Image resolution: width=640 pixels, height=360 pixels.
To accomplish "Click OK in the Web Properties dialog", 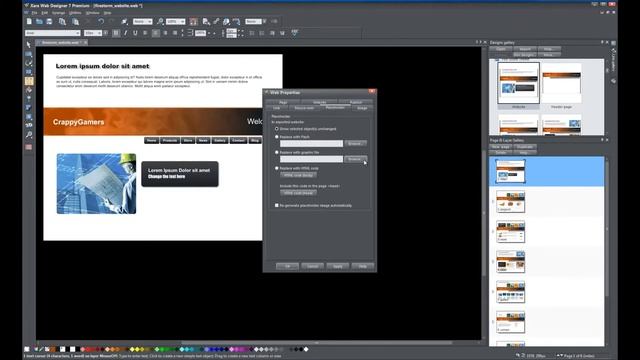I will point(287,266).
